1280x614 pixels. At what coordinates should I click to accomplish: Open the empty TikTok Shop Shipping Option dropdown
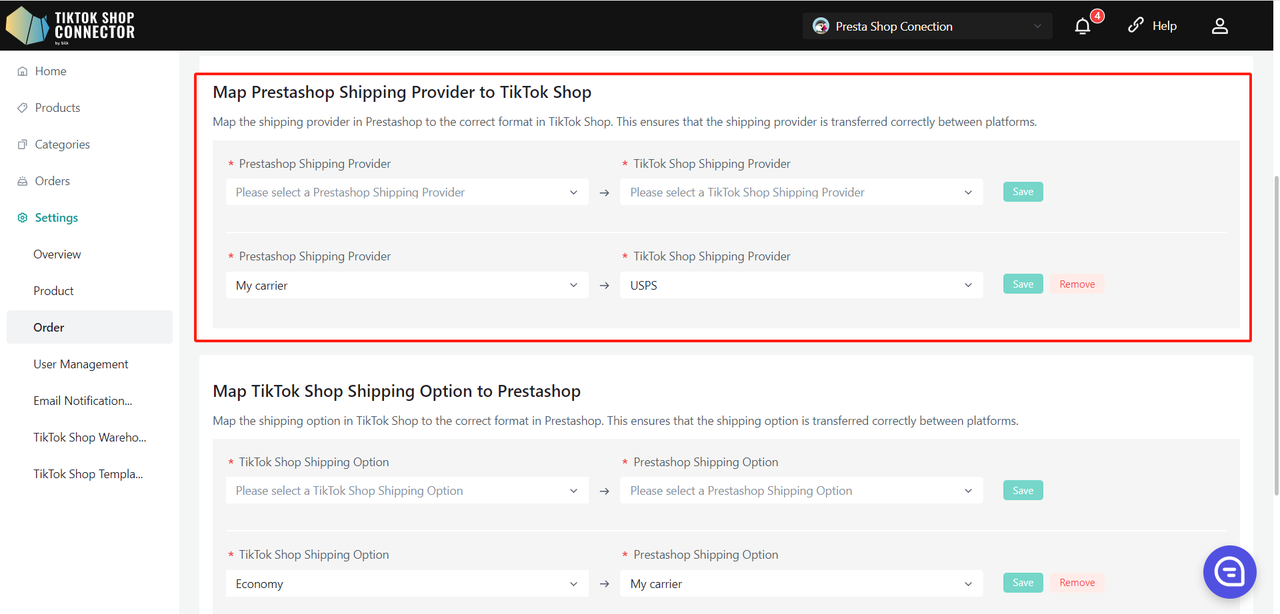[x=407, y=491]
